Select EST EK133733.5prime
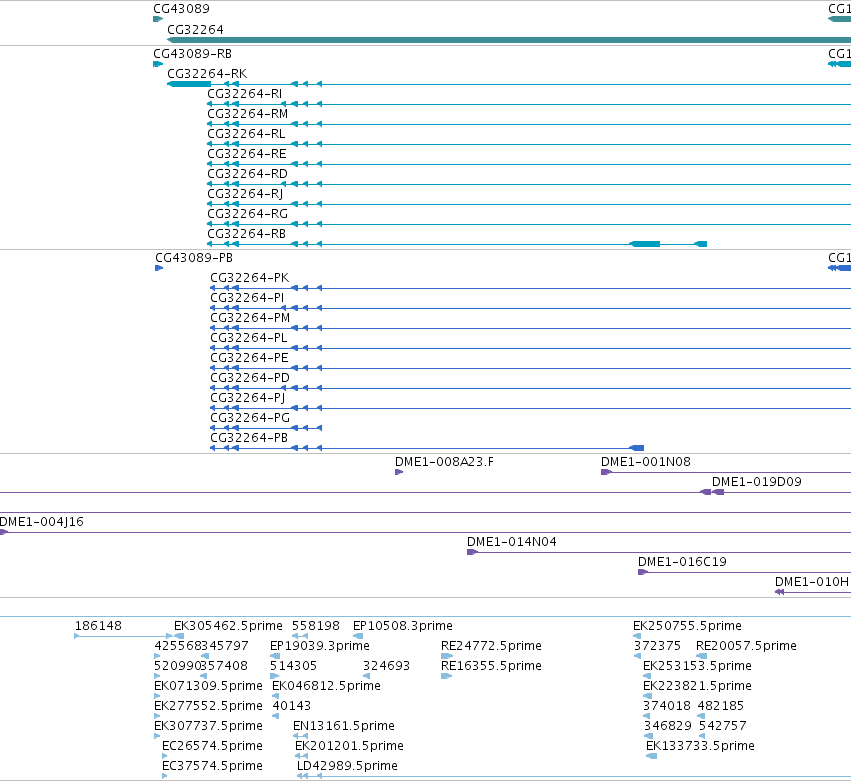This screenshot has width=851, height=781. pyautogui.click(x=700, y=746)
